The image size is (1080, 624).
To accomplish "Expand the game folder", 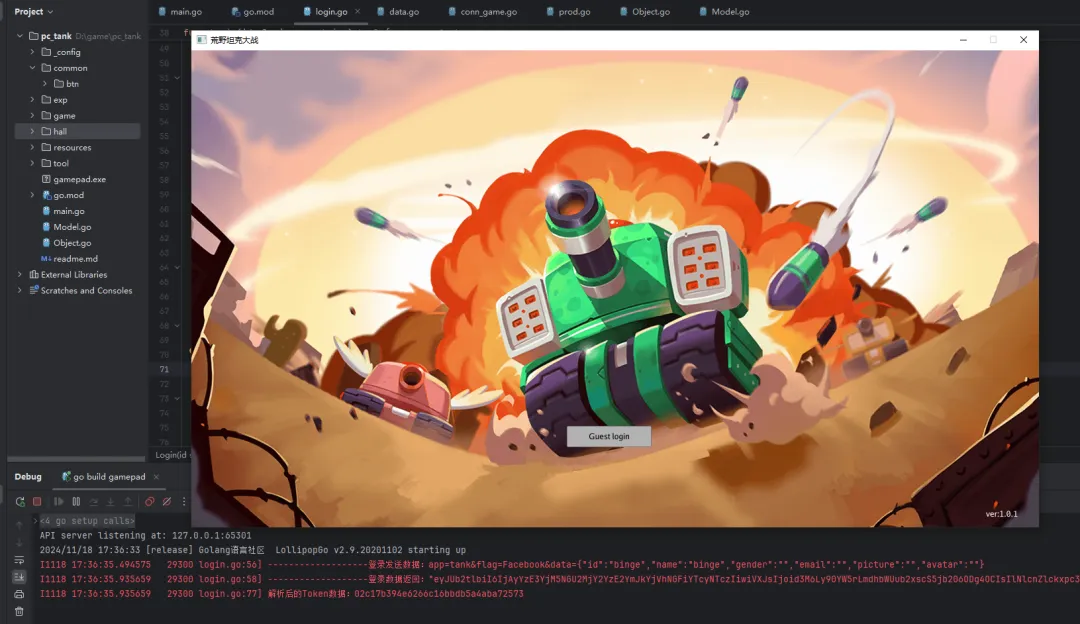I will coord(32,115).
